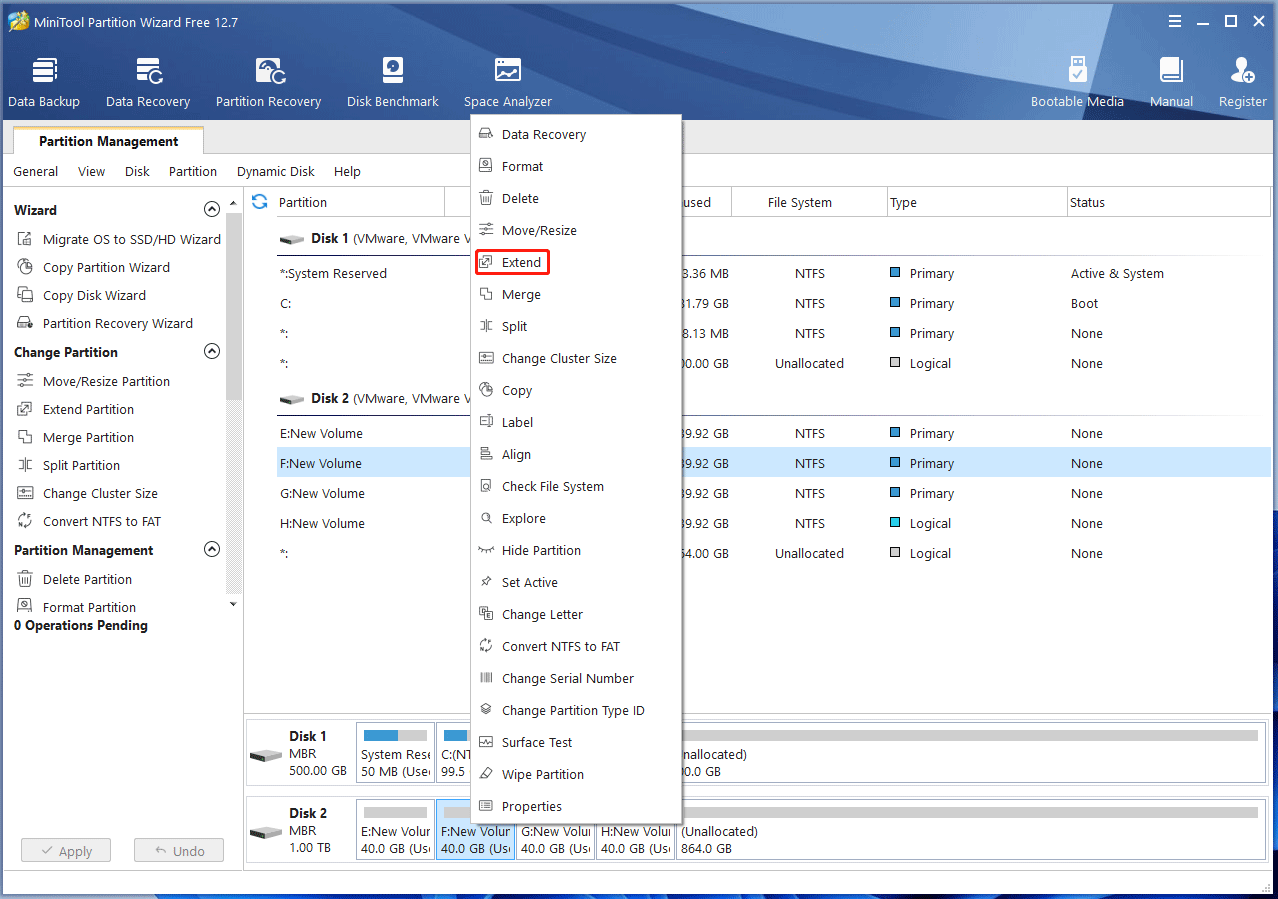Click Split Partition in sidebar
This screenshot has width=1278, height=899.
(x=68, y=465)
